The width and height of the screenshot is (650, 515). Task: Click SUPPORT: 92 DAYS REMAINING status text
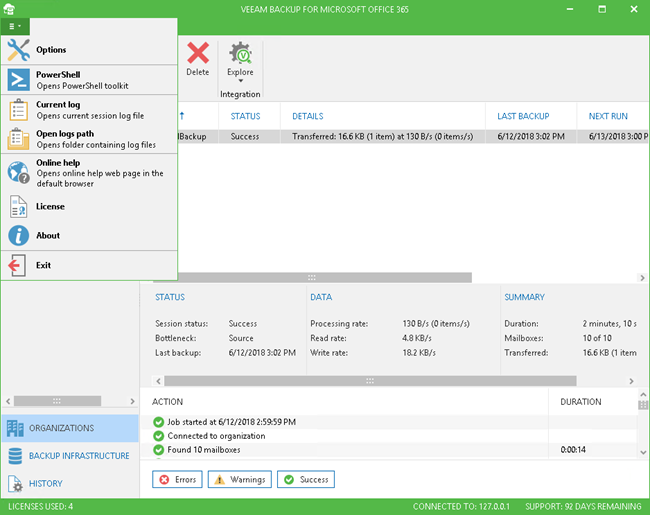[x=583, y=507]
